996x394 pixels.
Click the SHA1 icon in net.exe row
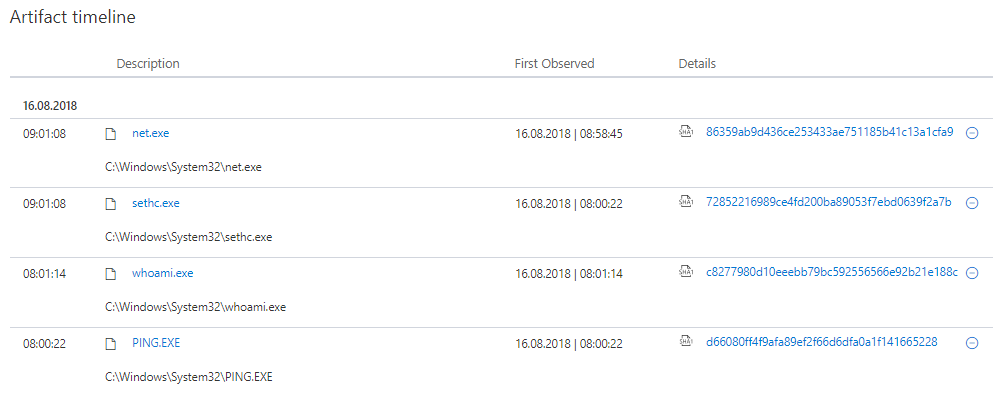pyautogui.click(x=685, y=132)
